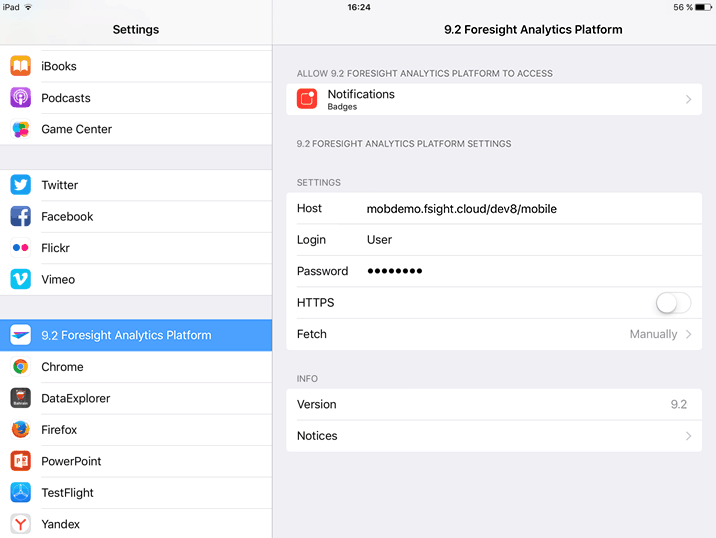The image size is (716, 538).
Task: Tap the Vimeo icon
Action: point(21,279)
